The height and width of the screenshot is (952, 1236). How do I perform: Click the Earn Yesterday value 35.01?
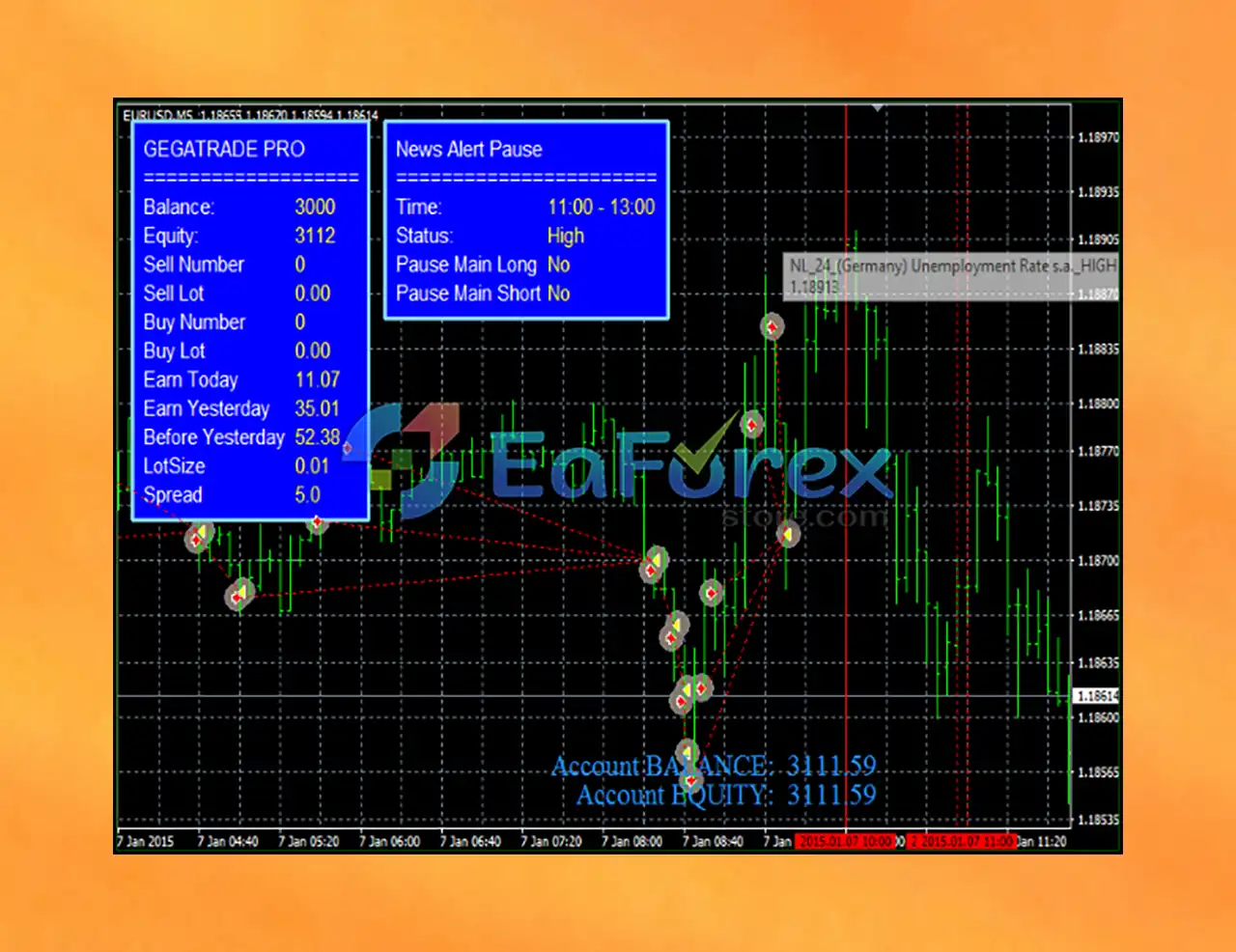coord(318,408)
